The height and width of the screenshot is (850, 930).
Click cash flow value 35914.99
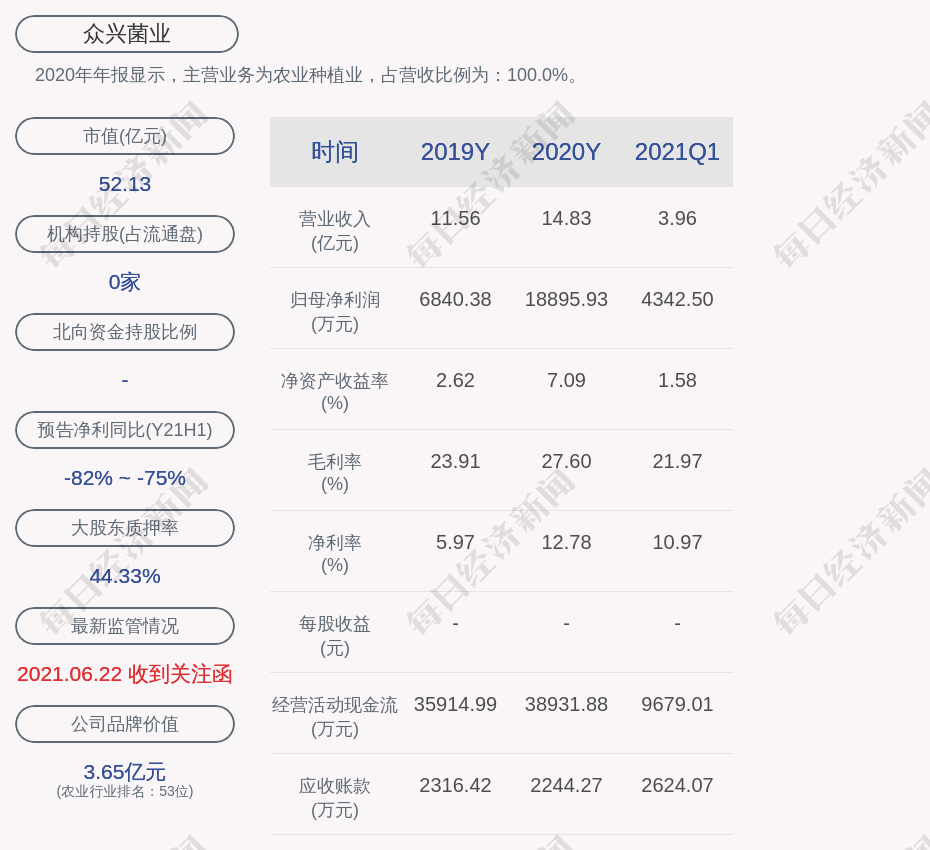click(x=455, y=704)
